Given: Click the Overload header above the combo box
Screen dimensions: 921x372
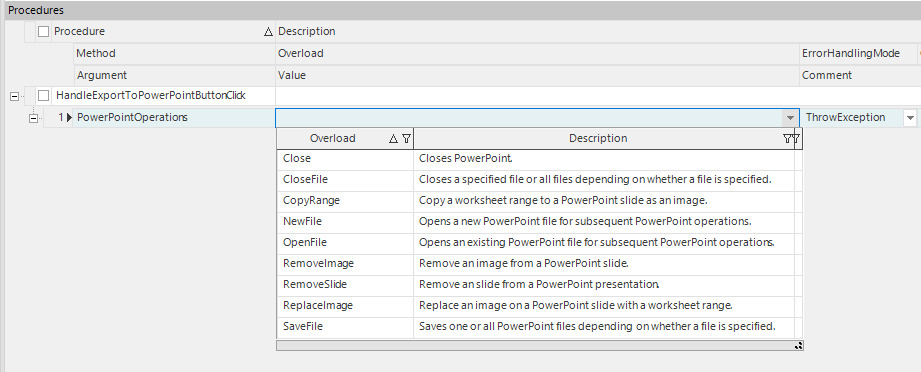Looking at the screenshot, I should pyautogui.click(x=537, y=53).
